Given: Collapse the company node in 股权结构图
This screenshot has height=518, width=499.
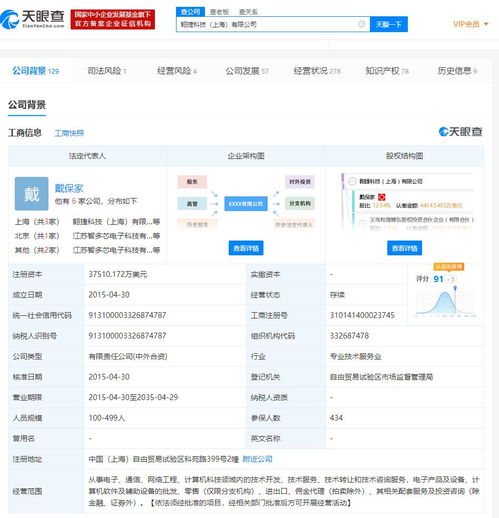Looking at the screenshot, I should (352, 181).
